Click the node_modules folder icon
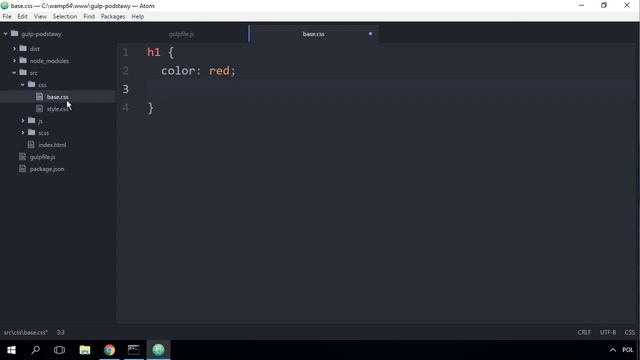The width and height of the screenshot is (640, 360). [23, 60]
